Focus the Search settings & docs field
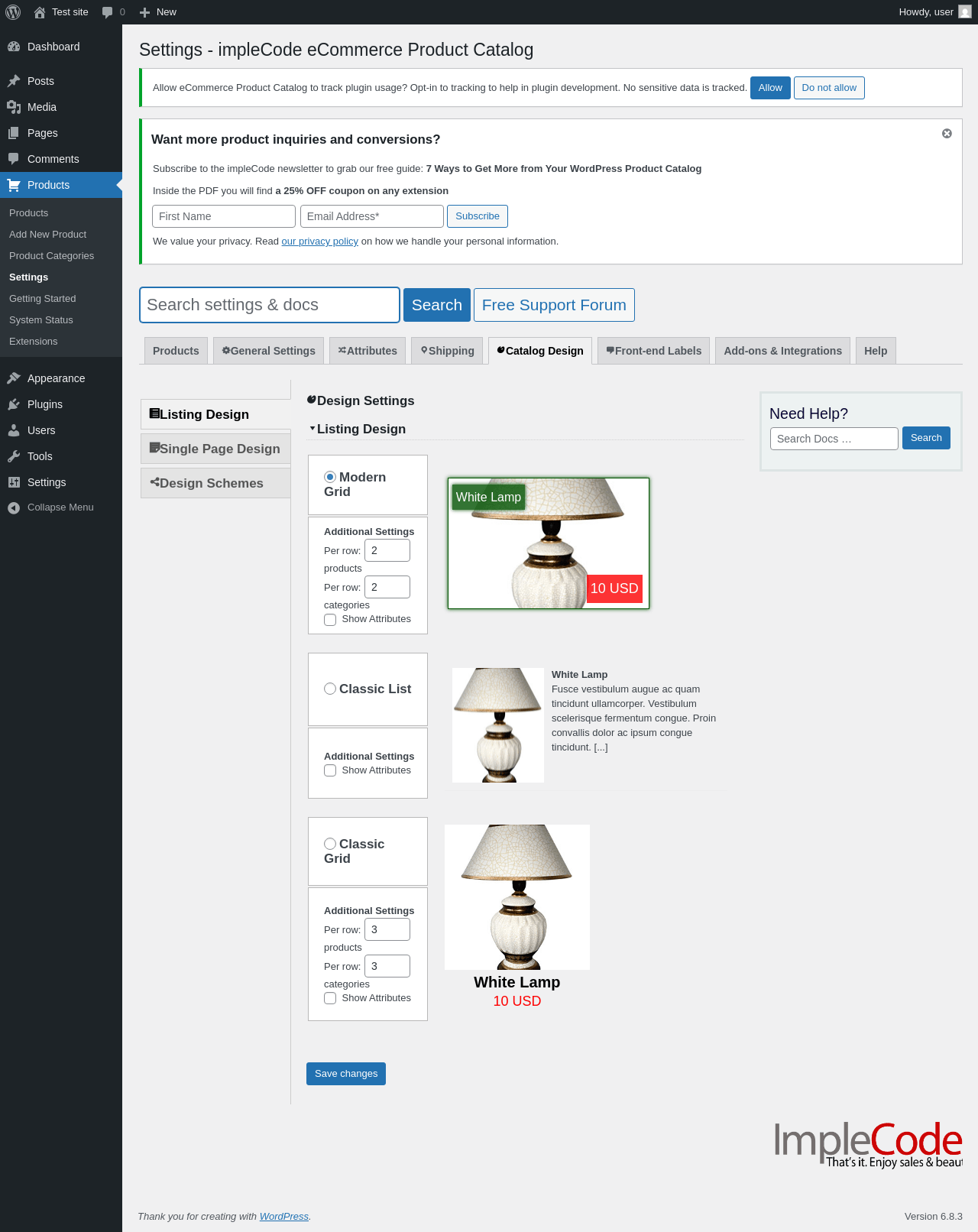Screen dimensions: 978x1232 (270, 305)
